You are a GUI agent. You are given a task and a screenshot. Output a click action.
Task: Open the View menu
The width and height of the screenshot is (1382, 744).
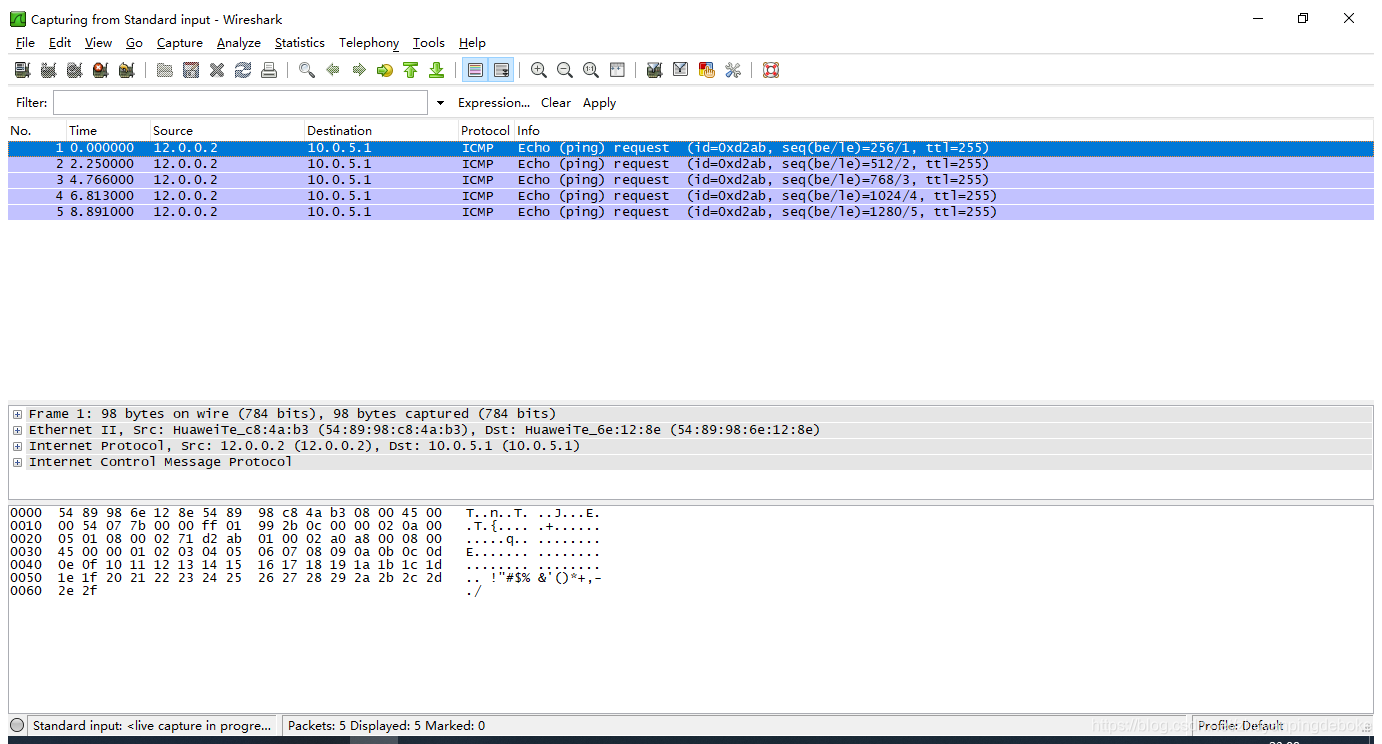(98, 43)
